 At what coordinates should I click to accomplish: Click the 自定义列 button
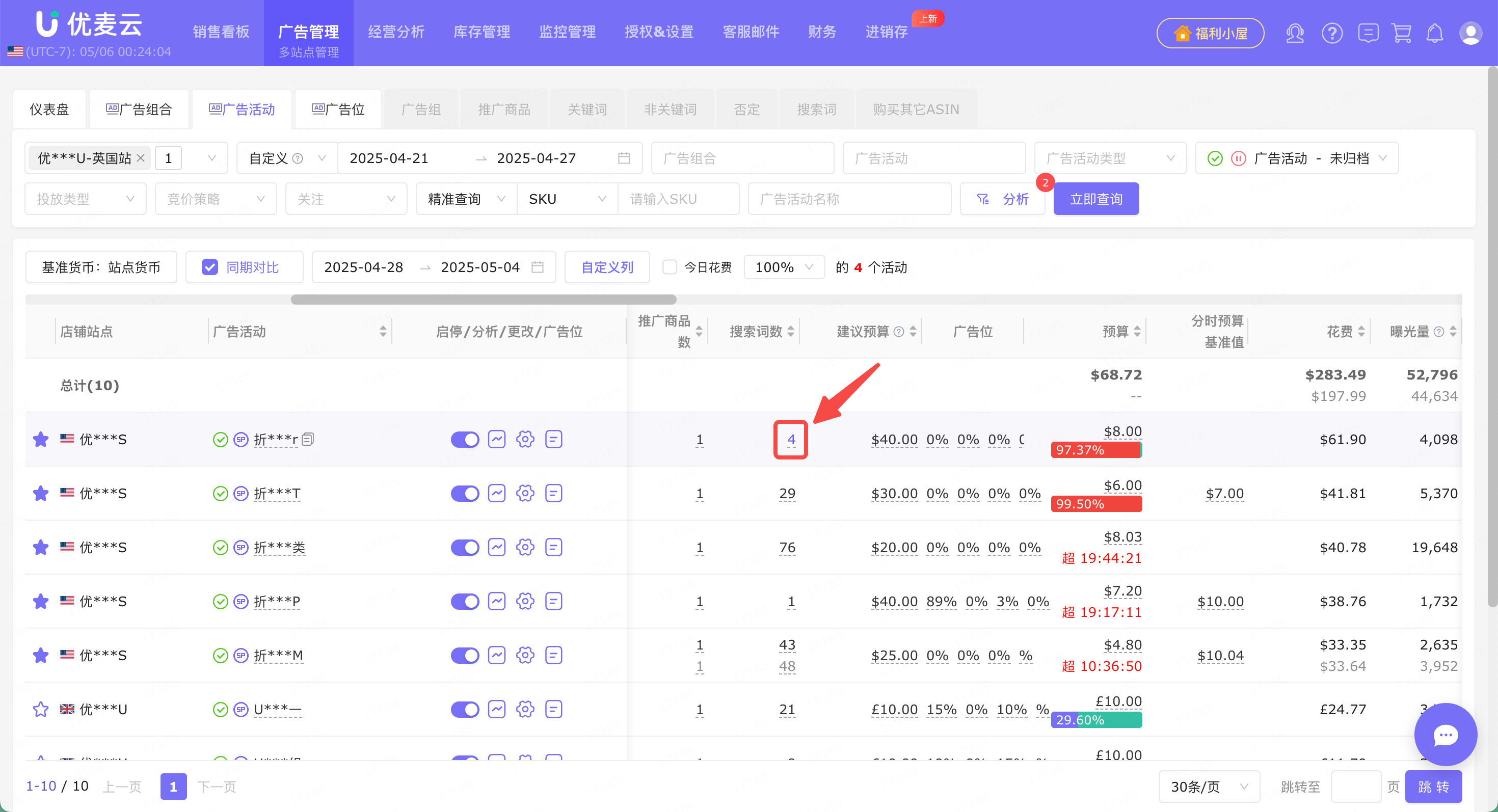[607, 267]
